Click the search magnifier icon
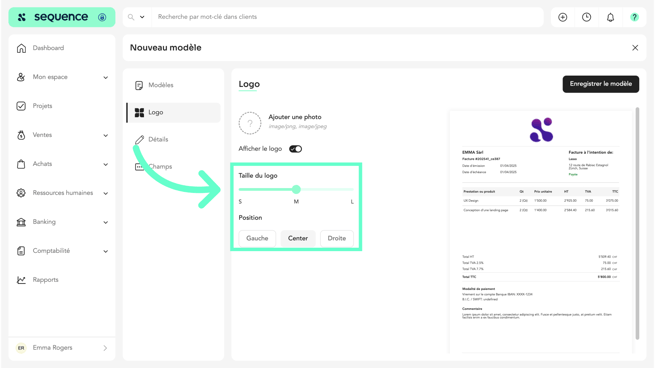 tap(131, 17)
